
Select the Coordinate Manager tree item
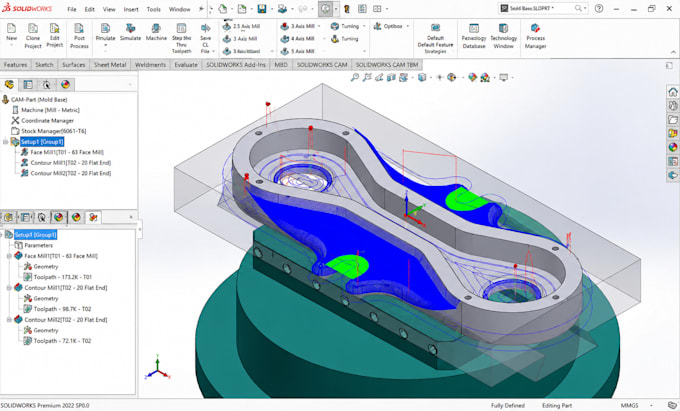click(42, 121)
